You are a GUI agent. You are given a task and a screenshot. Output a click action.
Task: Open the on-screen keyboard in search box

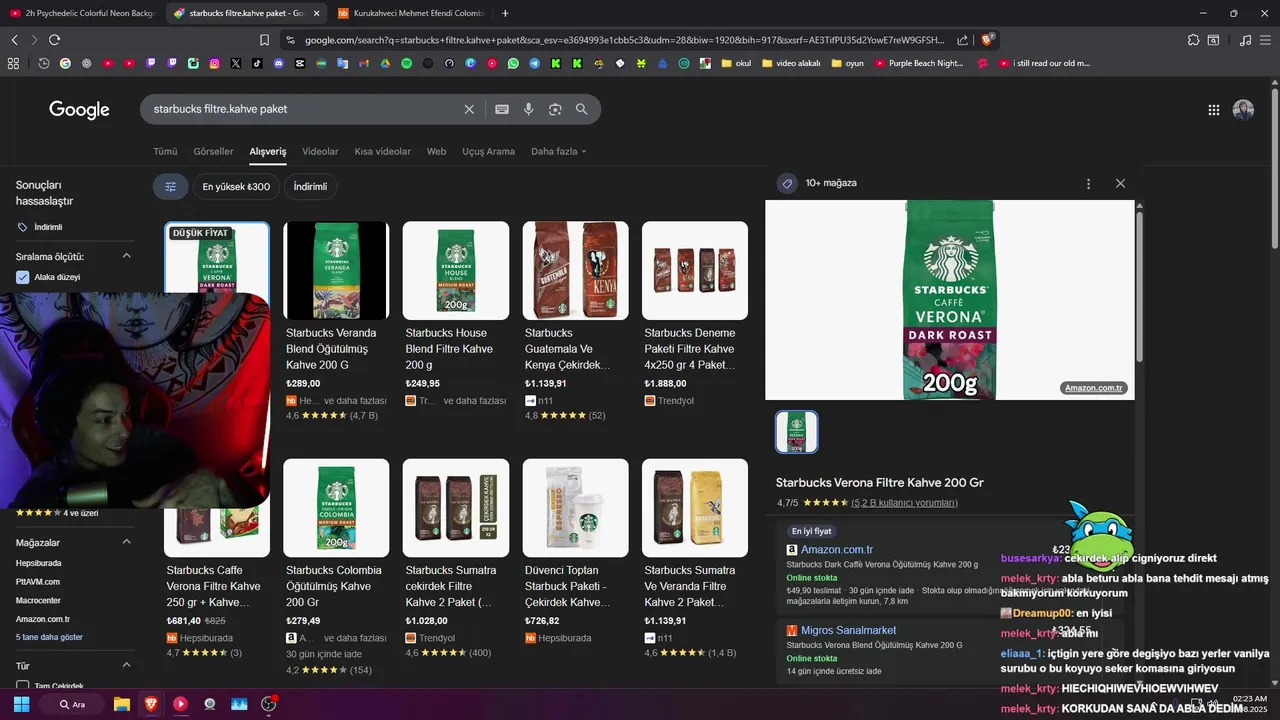coord(502,109)
